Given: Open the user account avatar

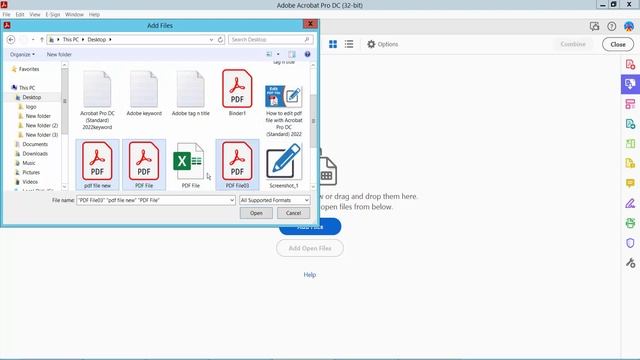Looking at the screenshot, I should [629, 27].
